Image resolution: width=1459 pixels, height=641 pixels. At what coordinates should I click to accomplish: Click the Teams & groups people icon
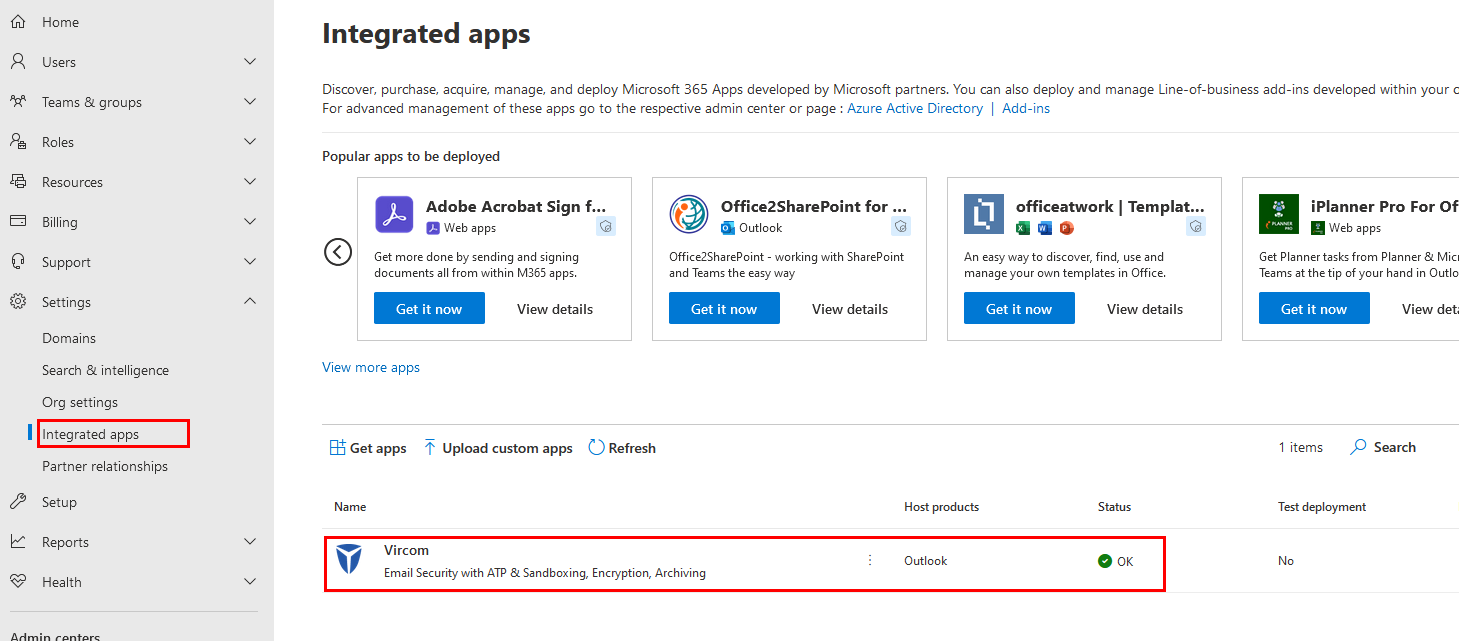click(x=18, y=102)
